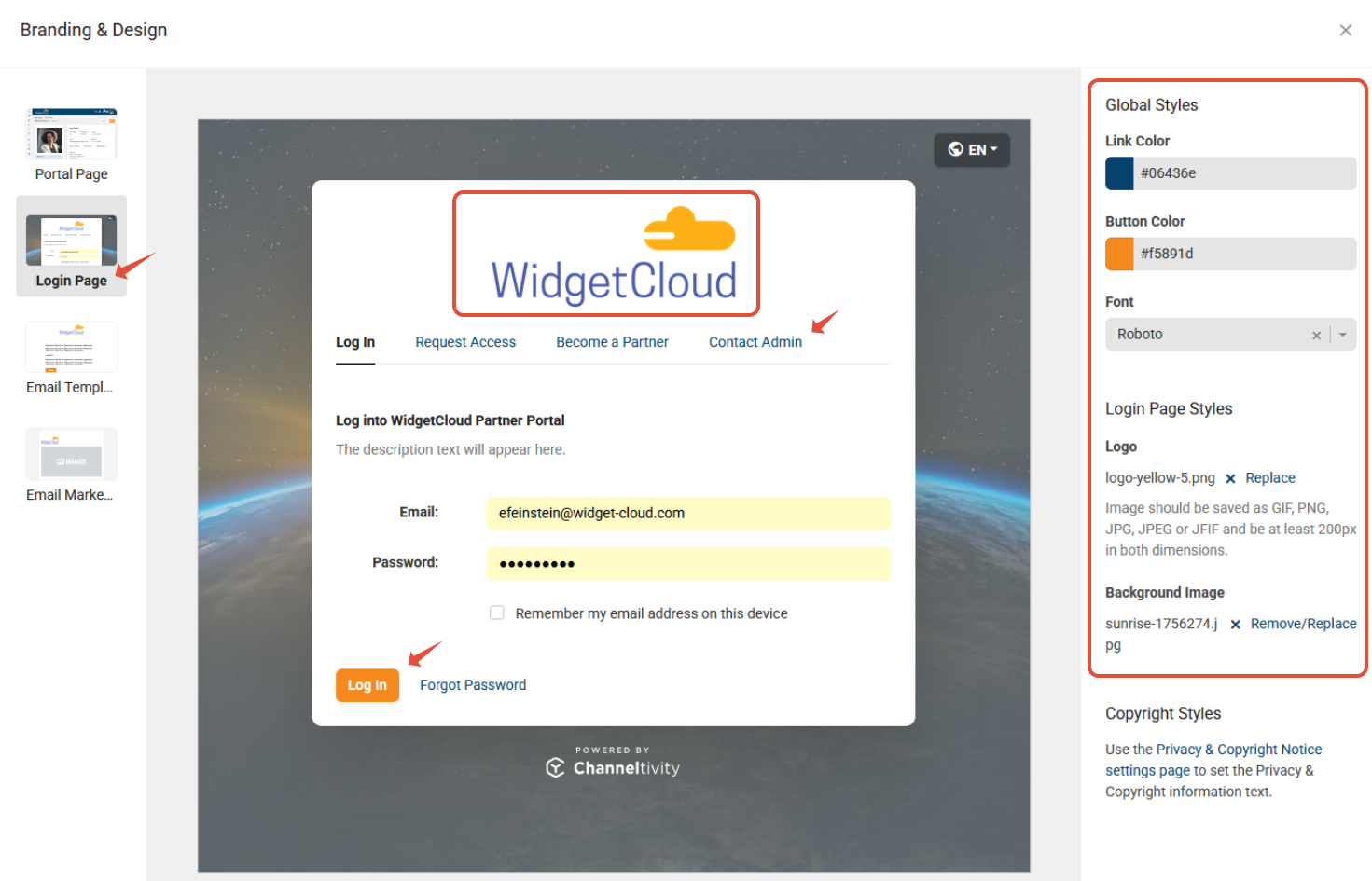This screenshot has height=881, width=1372.
Task: Click the Email input field
Action: pos(688,513)
